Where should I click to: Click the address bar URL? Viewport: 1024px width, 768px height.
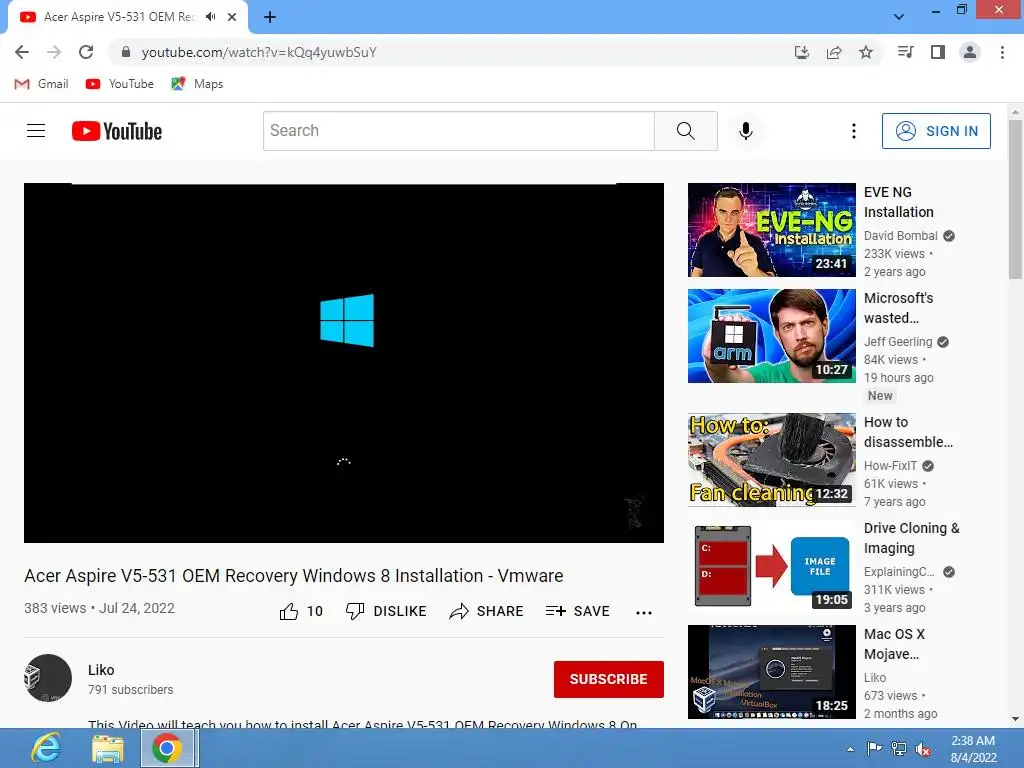tap(259, 52)
